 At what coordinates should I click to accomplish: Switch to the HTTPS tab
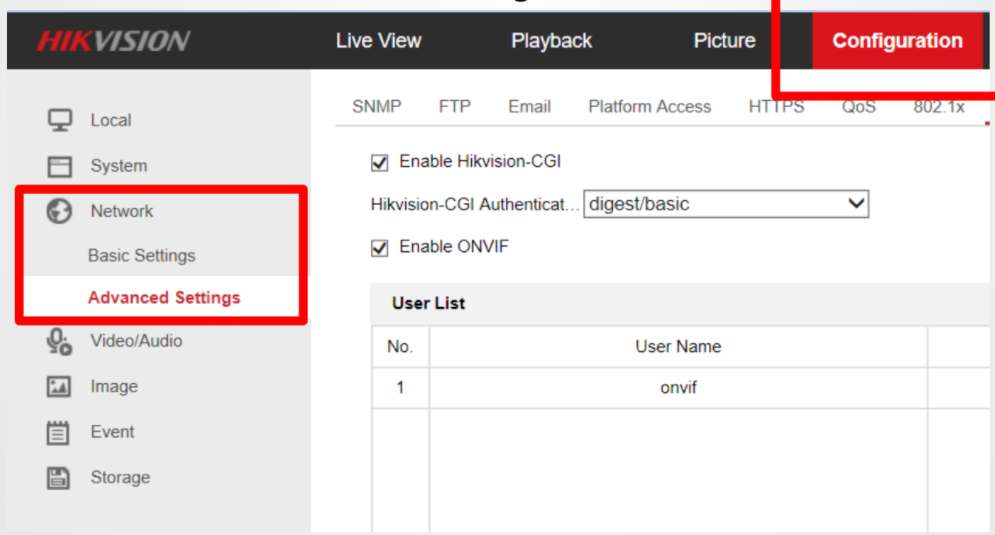pos(776,107)
